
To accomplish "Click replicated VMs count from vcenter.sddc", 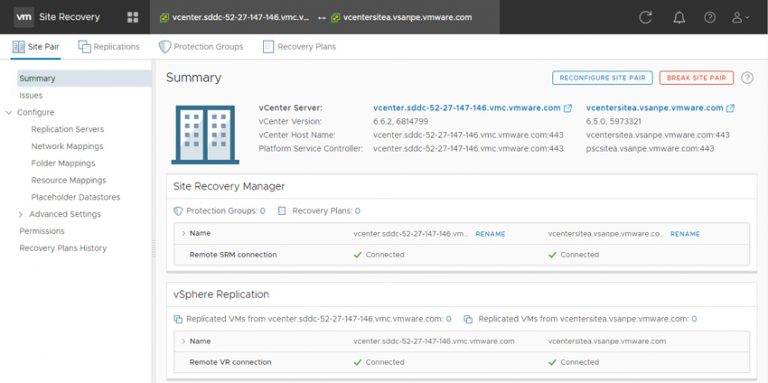I will (449, 319).
